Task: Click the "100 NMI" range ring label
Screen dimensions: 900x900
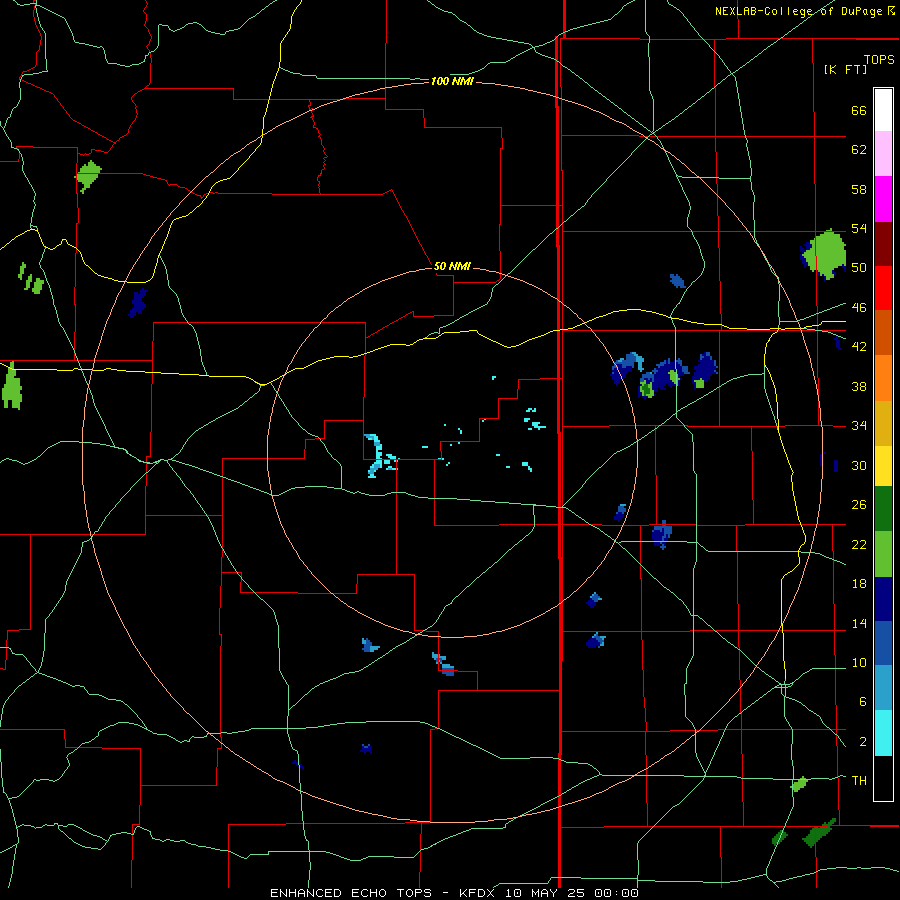Action: click(x=452, y=82)
